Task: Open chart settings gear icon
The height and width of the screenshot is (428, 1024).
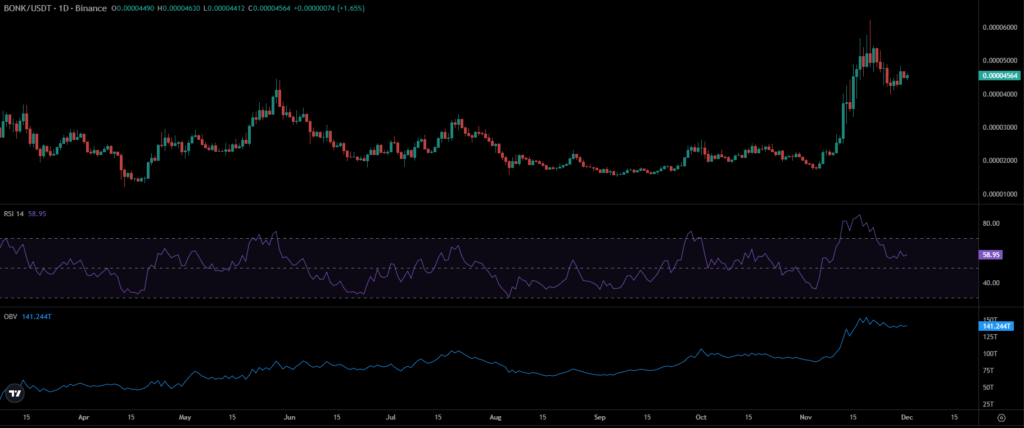Action: (x=1000, y=416)
